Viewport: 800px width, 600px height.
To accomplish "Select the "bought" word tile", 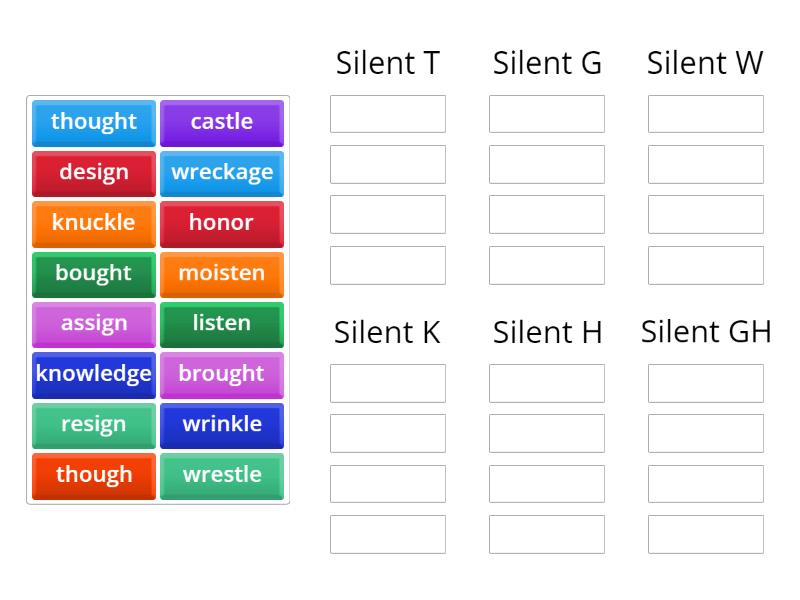I will 93,274.
